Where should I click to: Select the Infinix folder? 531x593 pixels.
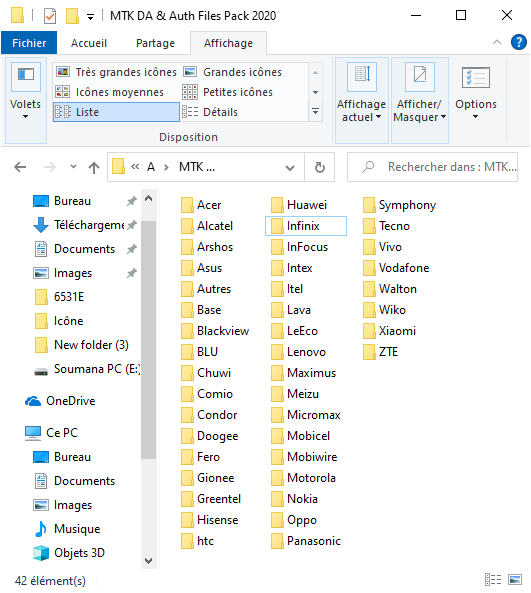[306, 226]
